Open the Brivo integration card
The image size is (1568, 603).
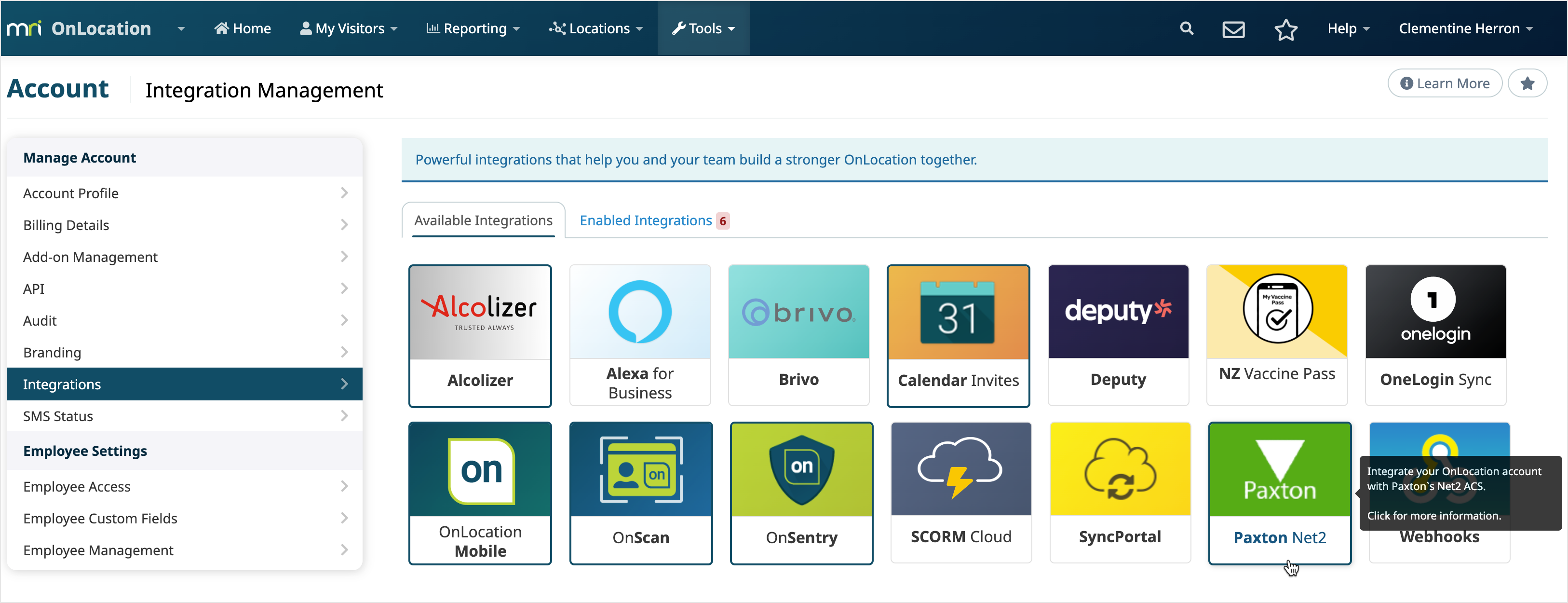(798, 336)
